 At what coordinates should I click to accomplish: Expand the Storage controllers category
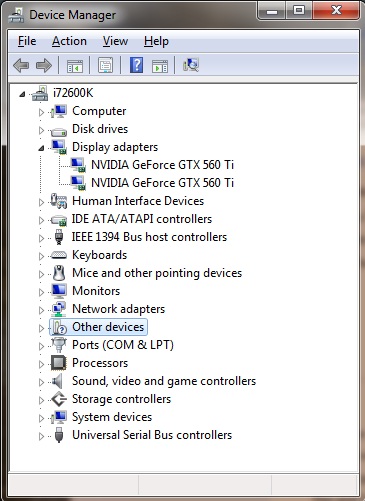click(41, 400)
